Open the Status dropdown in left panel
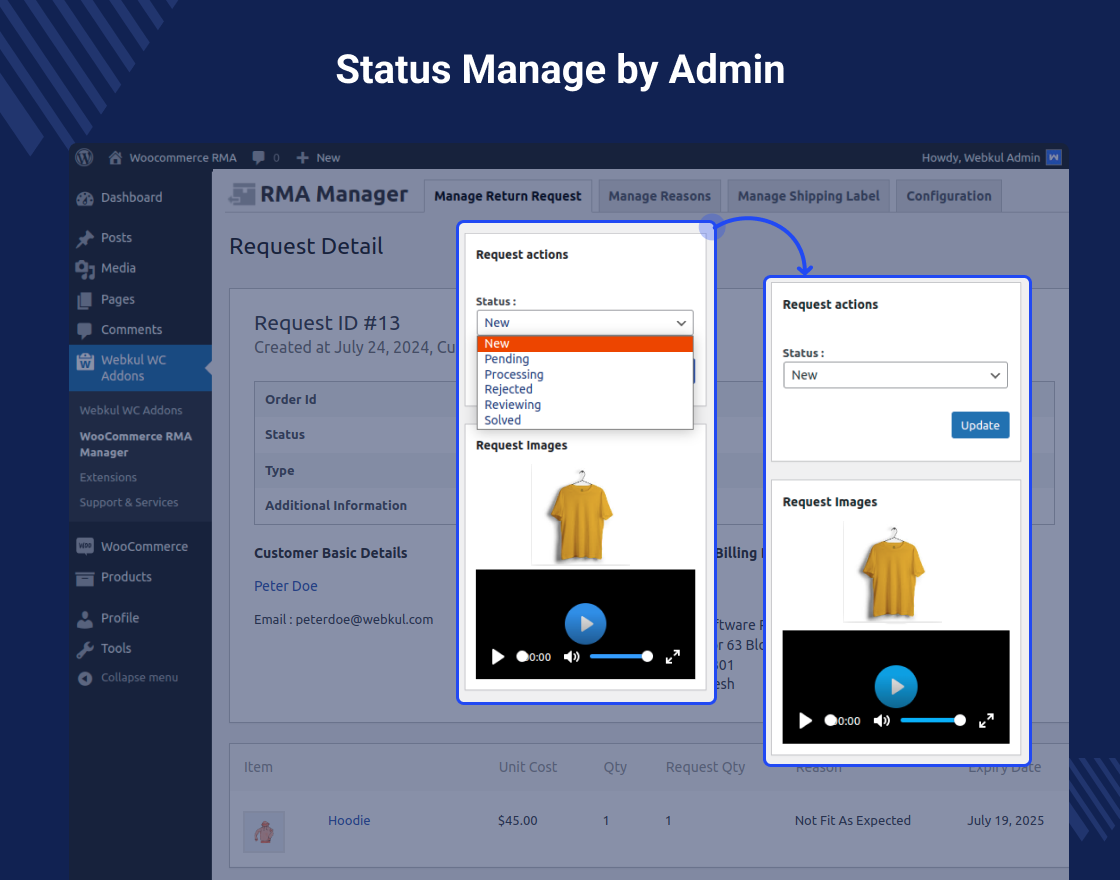The image size is (1120, 880). [585, 323]
